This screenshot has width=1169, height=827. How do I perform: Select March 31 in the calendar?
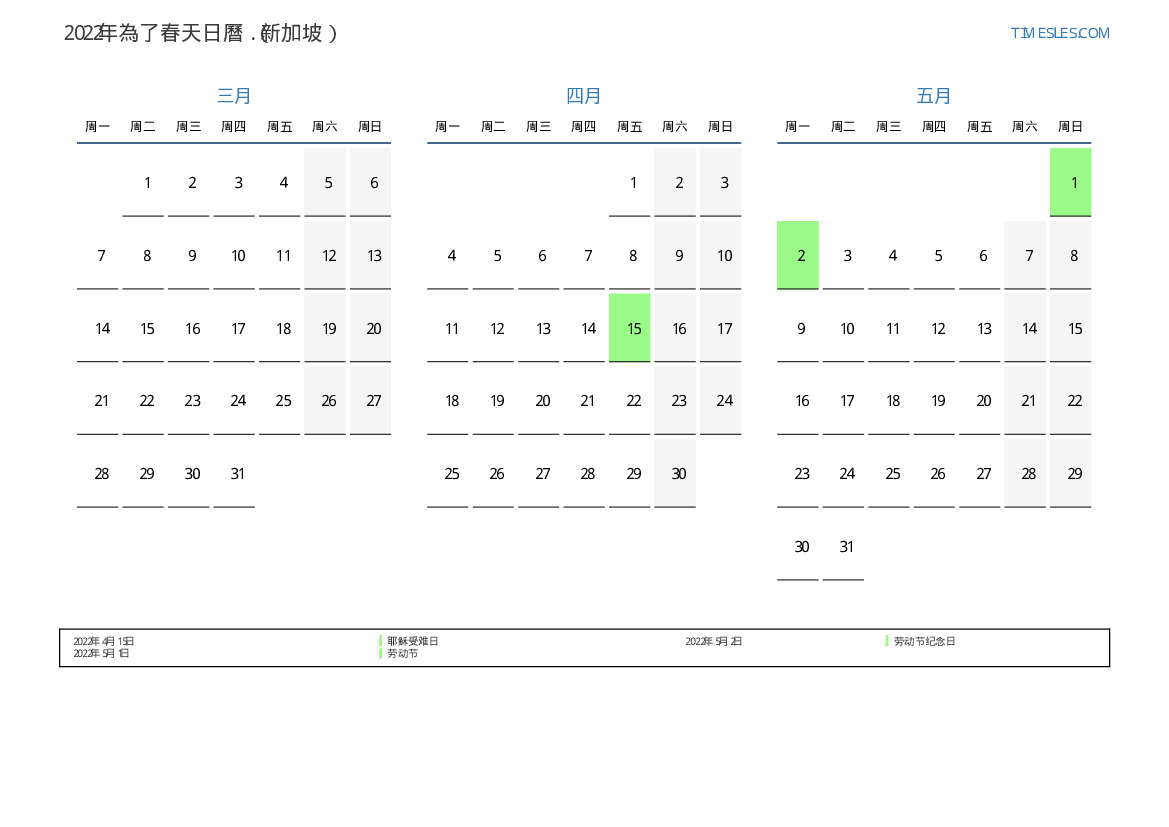click(238, 474)
